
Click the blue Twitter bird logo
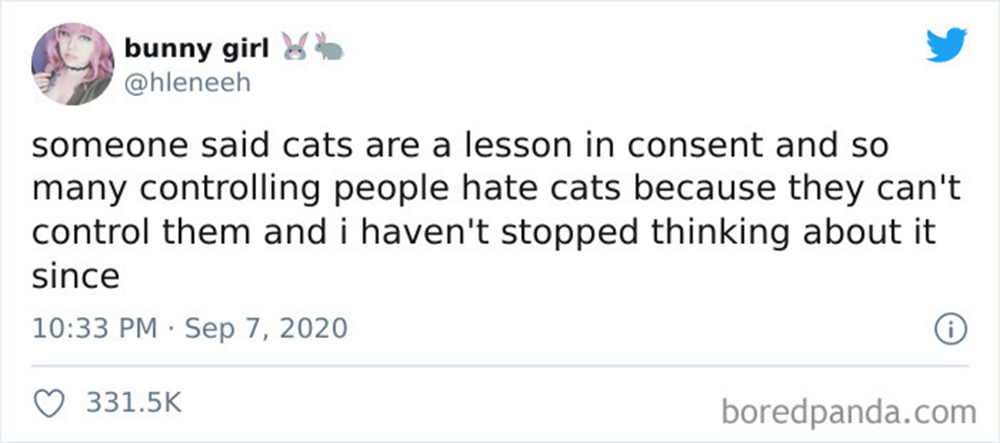944,47
